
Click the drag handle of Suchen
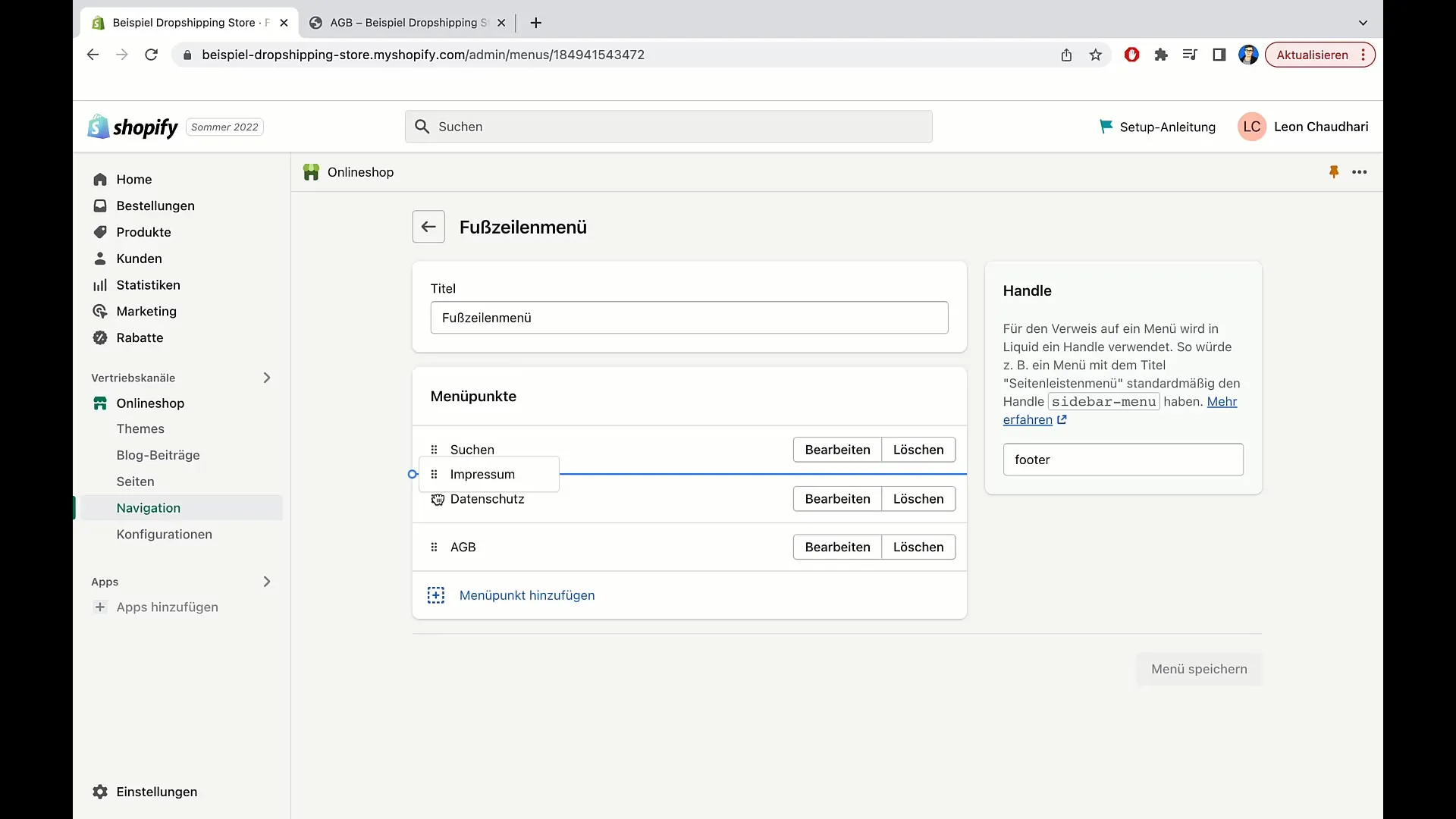(x=434, y=450)
